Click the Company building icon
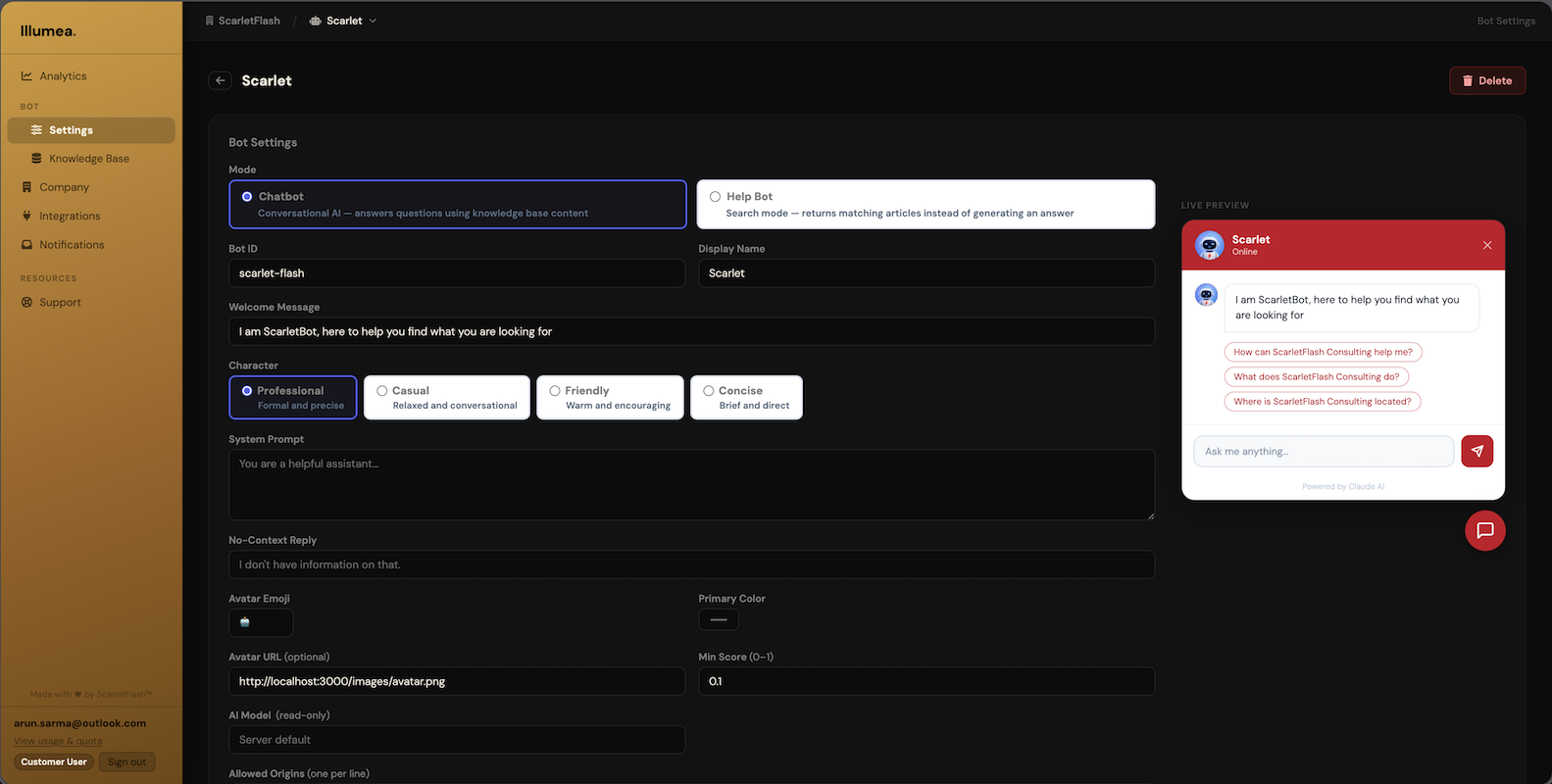 click(x=26, y=186)
